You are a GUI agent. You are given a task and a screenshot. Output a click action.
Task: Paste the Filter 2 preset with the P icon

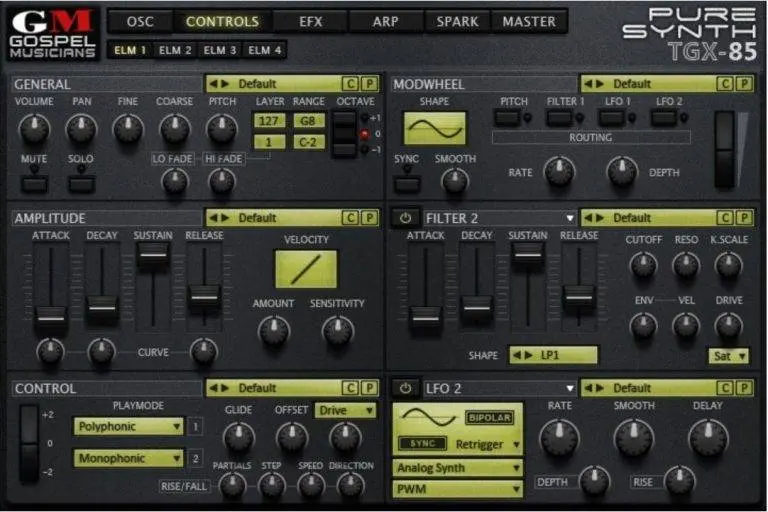pos(744,218)
